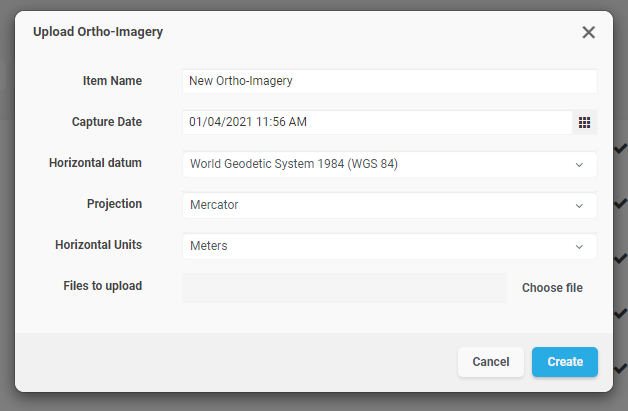Click the checkmark beside the Projection dropdown
This screenshot has width=628, height=411.
pos(620,203)
